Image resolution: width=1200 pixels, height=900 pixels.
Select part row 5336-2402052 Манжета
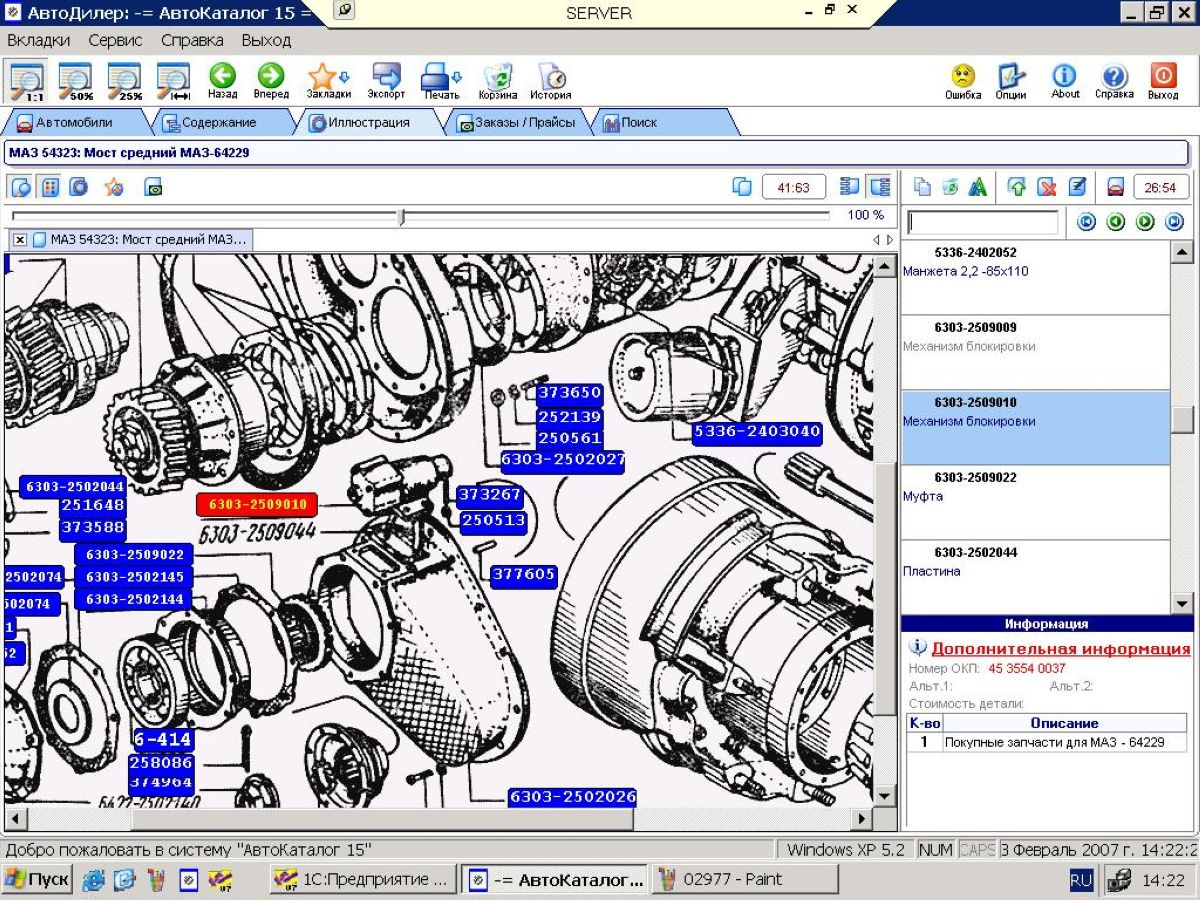(x=1035, y=278)
